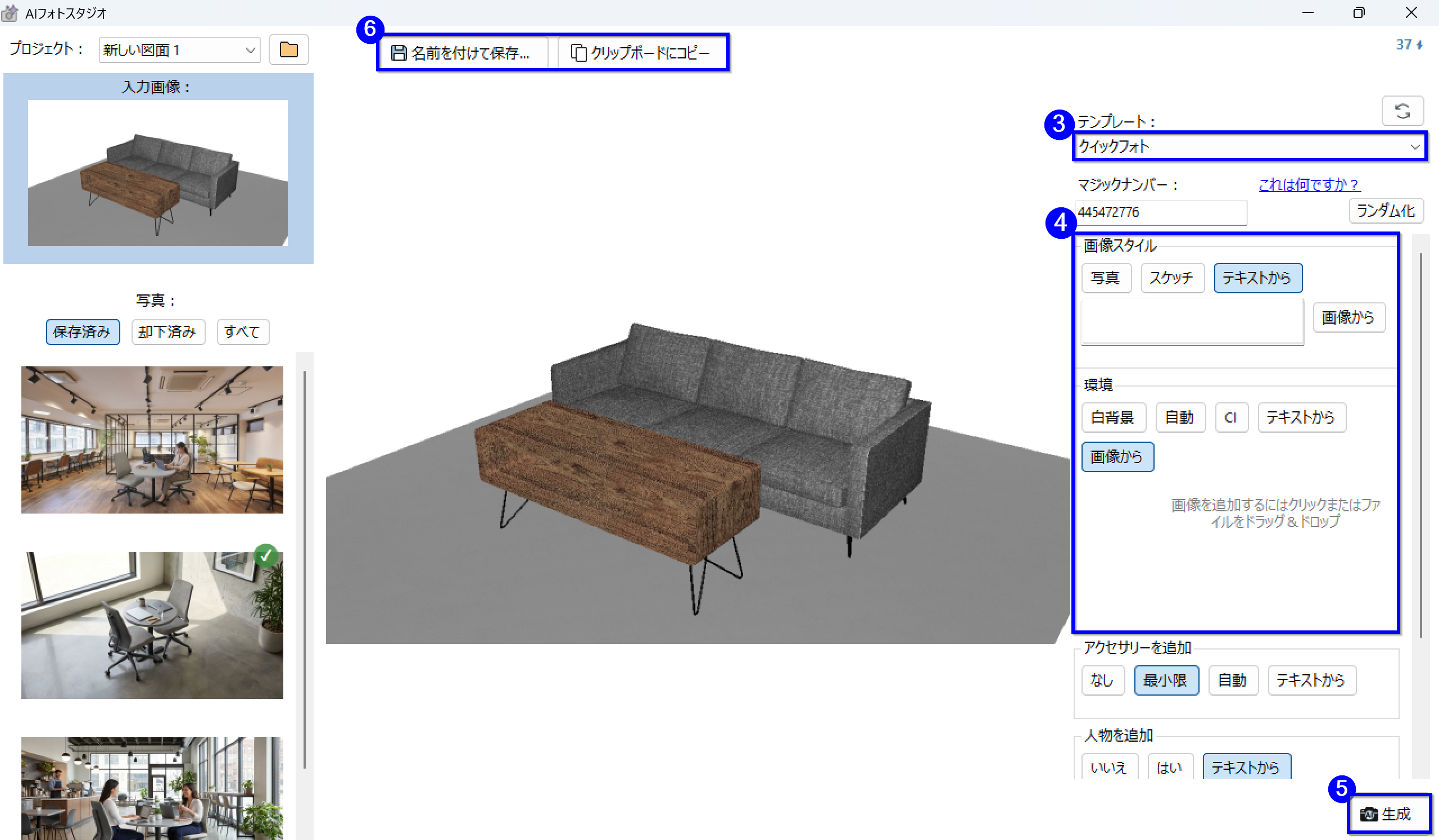Click the clipboard copy icon
The height and width of the screenshot is (840, 1439).
pos(578,53)
